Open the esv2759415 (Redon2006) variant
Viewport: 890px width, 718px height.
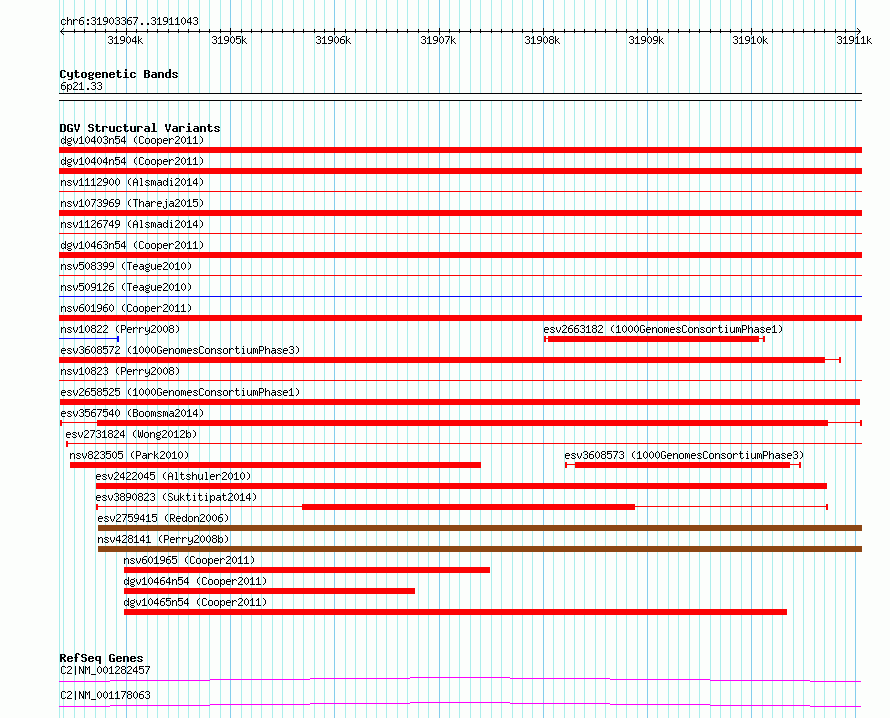tap(163, 518)
